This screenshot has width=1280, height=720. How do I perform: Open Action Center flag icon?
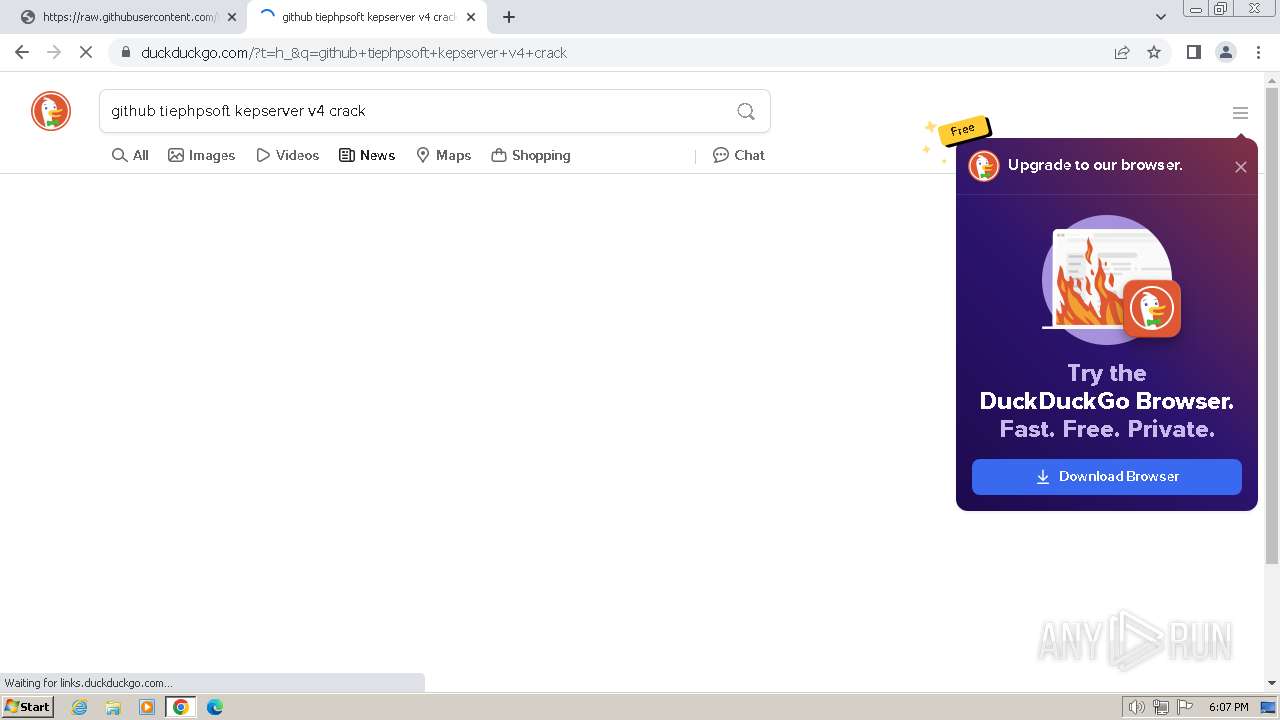pos(1185,707)
